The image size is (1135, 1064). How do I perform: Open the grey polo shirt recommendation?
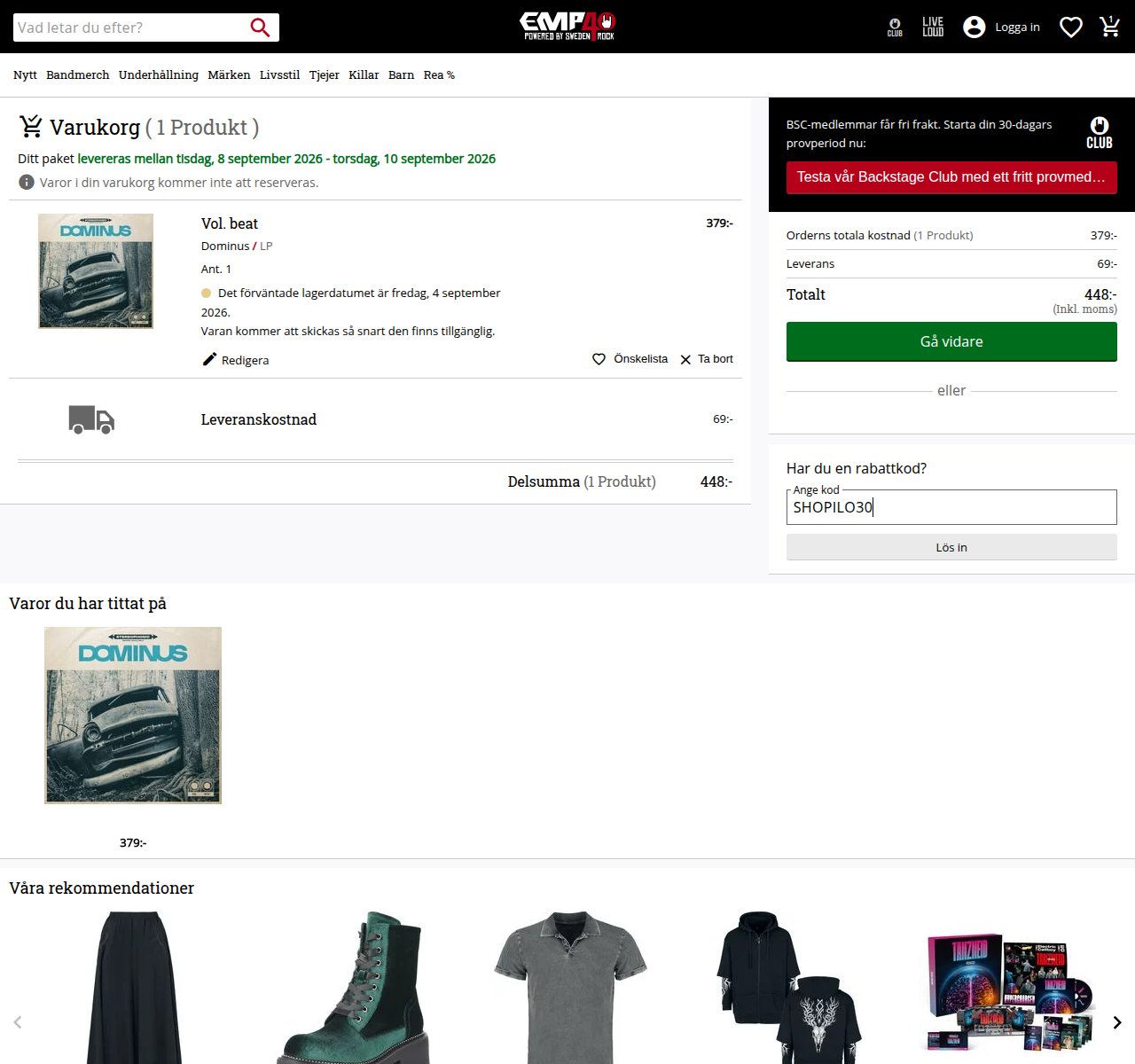coord(570,987)
